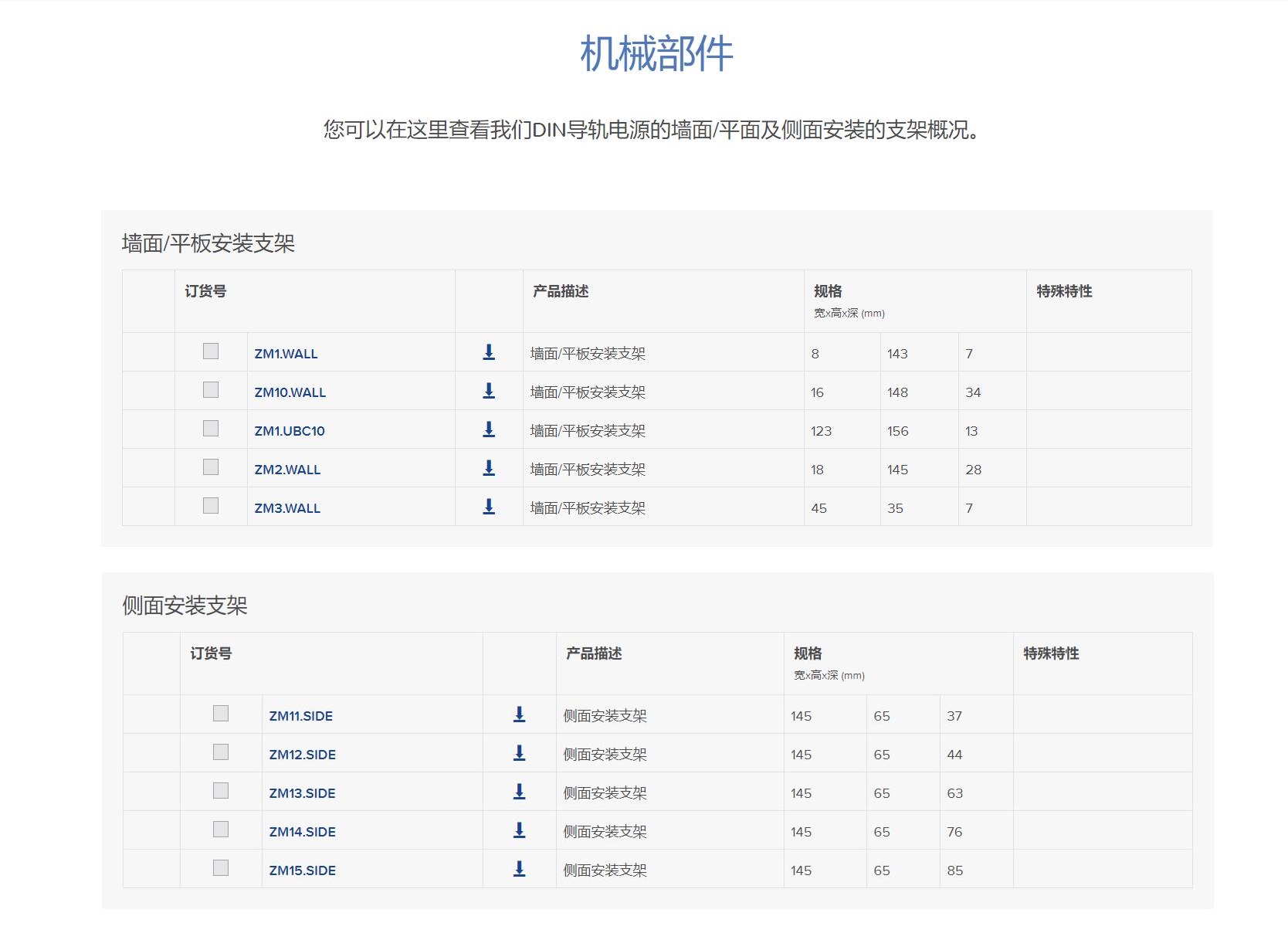
Task: Click download icon for ZM10.WALL
Action: point(489,391)
